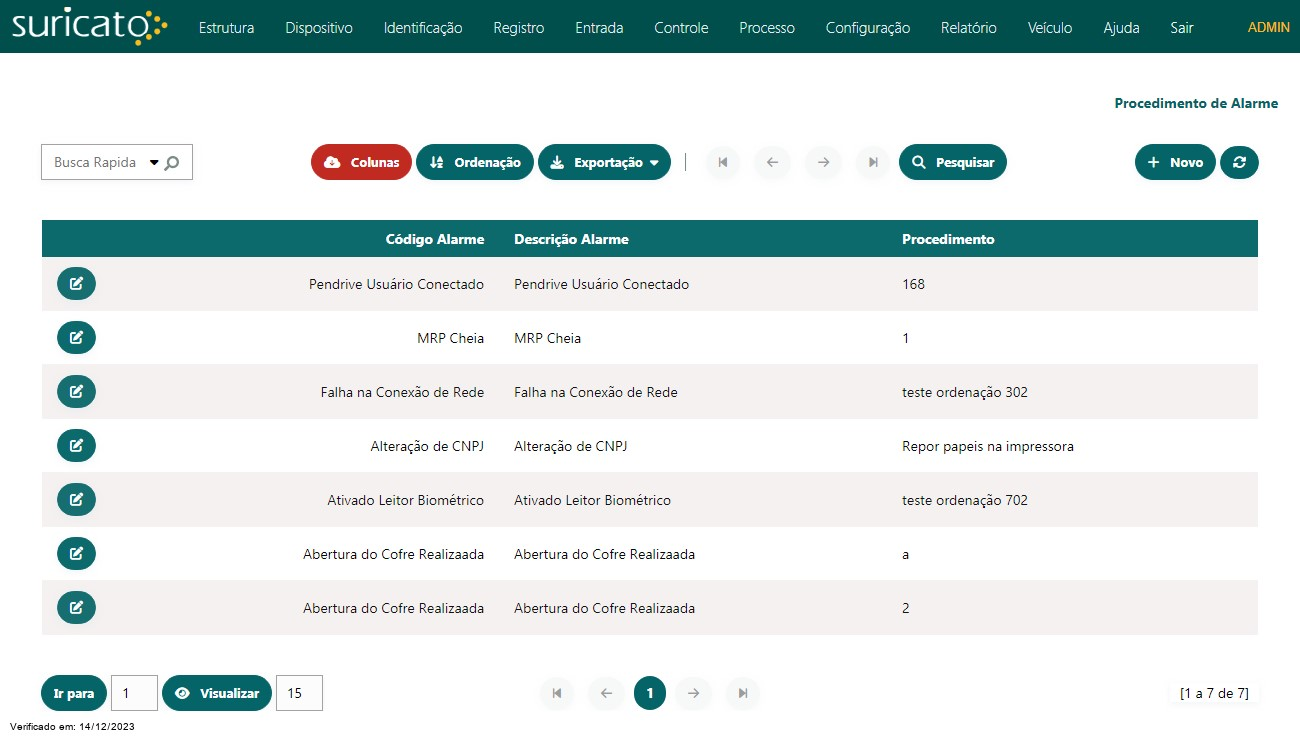Viewport: 1300px width, 741px height.
Task: Click 'Alteração de CNPJ' in Código Alarme column
Action: click(427, 446)
